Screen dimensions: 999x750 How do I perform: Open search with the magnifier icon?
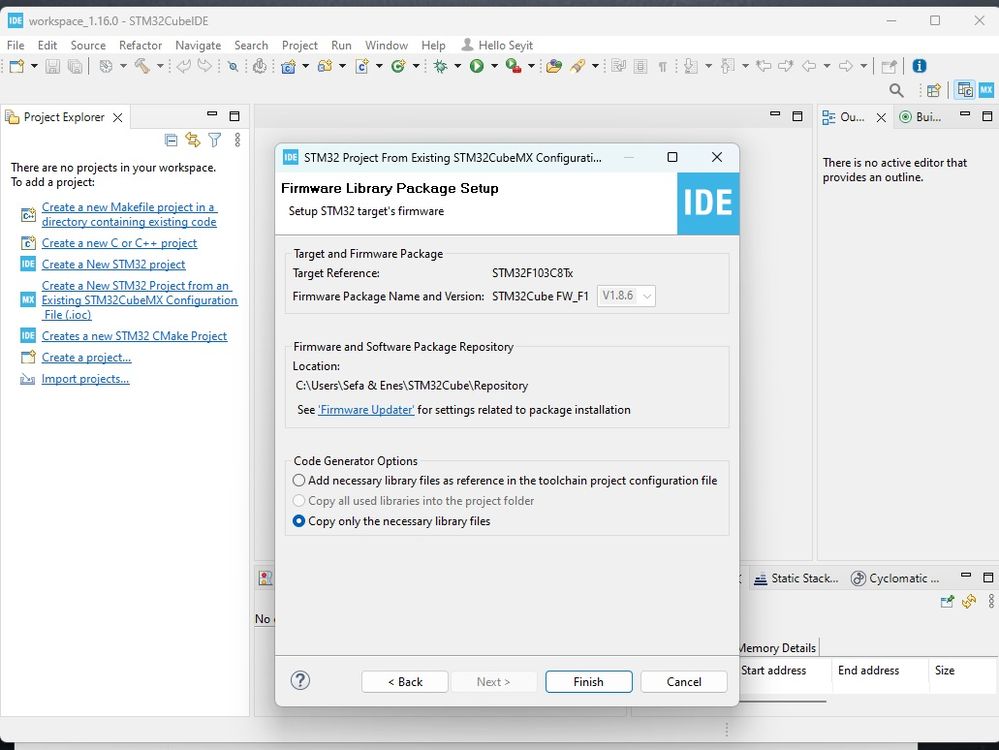895,90
